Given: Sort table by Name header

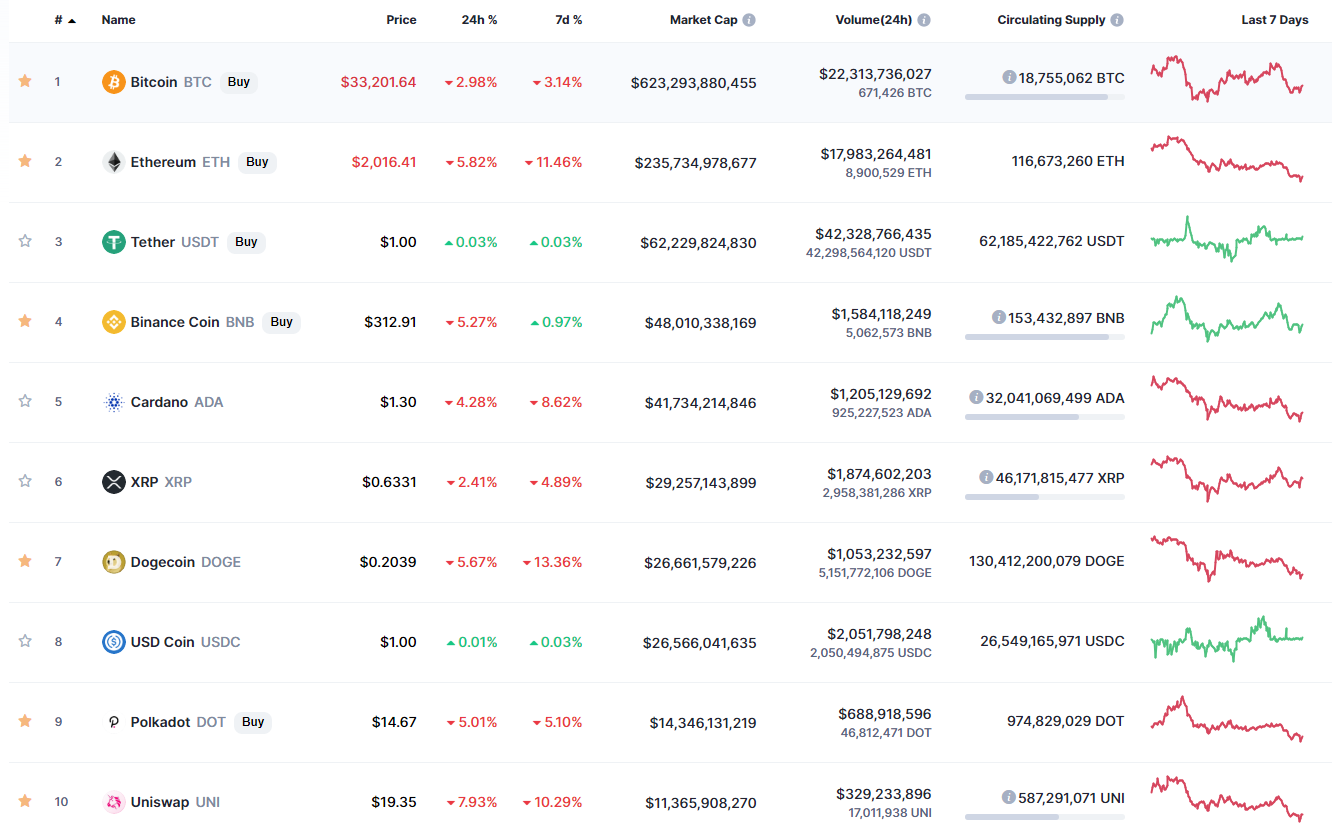Looking at the screenshot, I should pos(118,20).
